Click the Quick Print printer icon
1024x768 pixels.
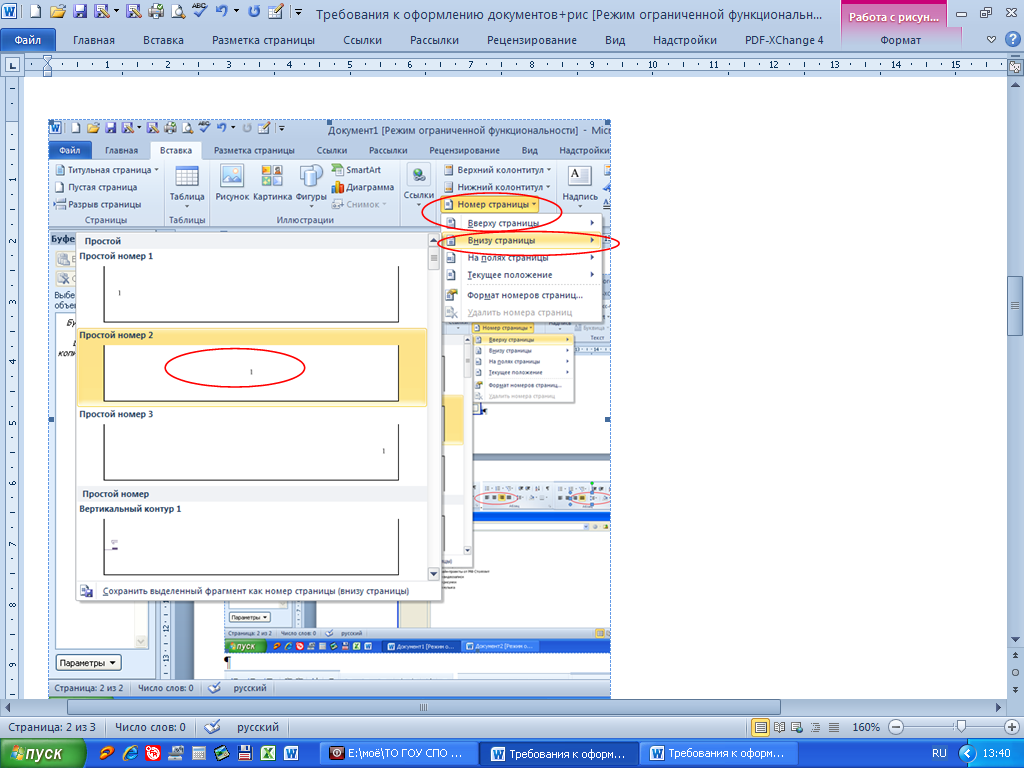tap(156, 12)
